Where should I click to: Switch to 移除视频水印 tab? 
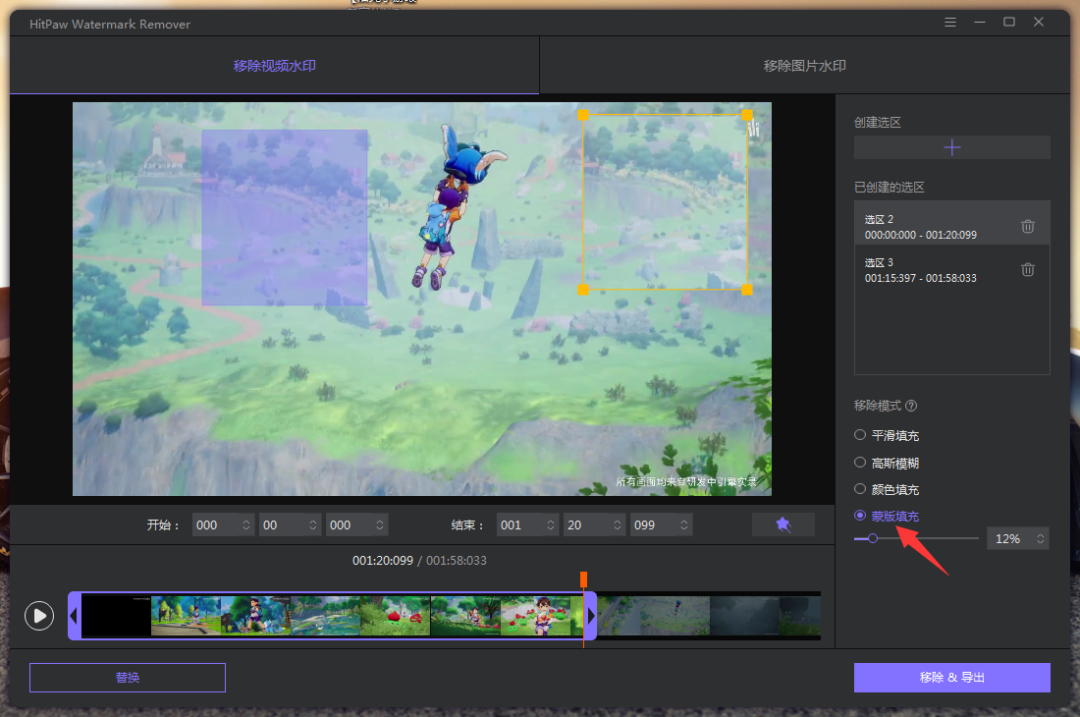point(274,65)
